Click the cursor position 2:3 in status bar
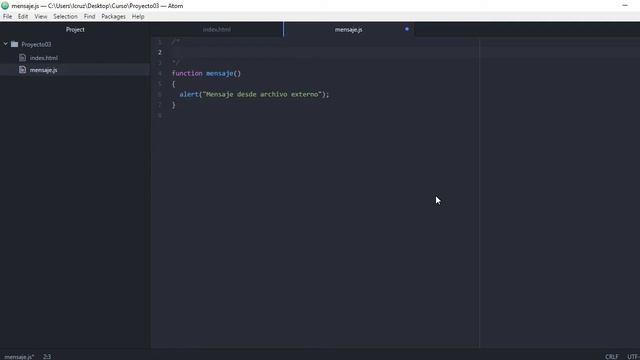 tap(47, 357)
